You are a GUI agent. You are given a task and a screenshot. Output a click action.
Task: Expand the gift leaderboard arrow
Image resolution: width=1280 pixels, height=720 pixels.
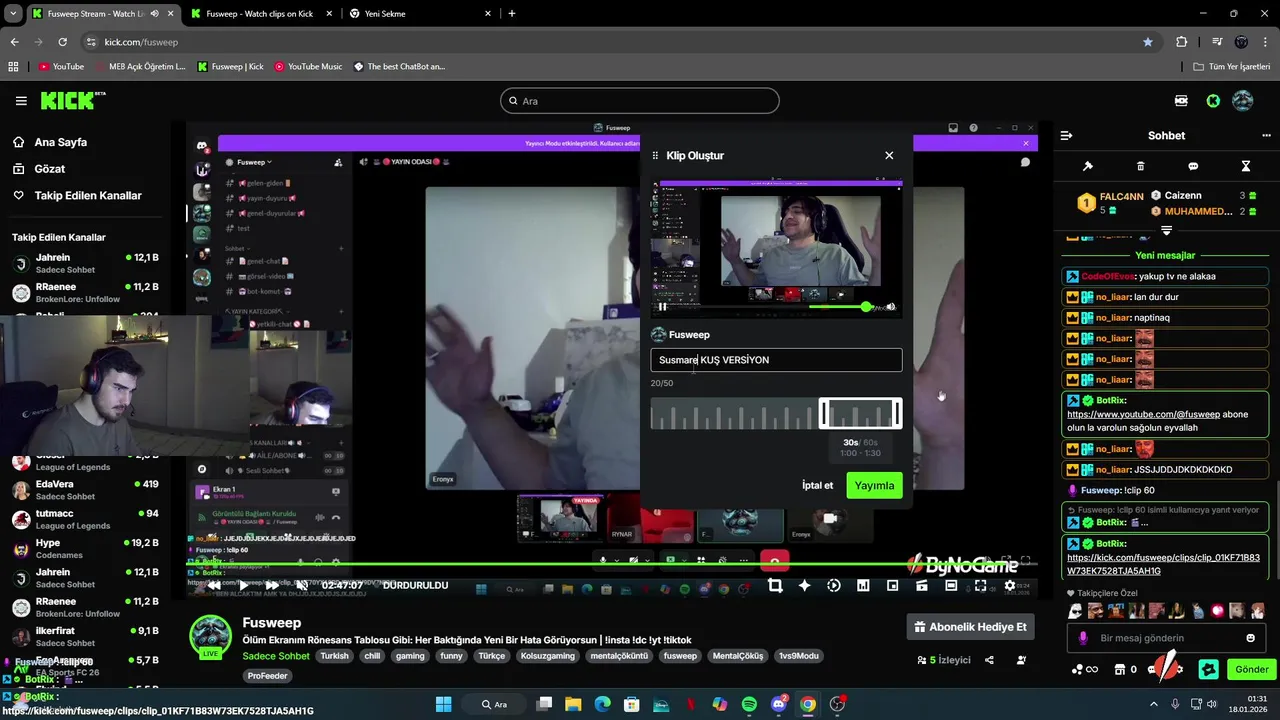pos(1166,231)
